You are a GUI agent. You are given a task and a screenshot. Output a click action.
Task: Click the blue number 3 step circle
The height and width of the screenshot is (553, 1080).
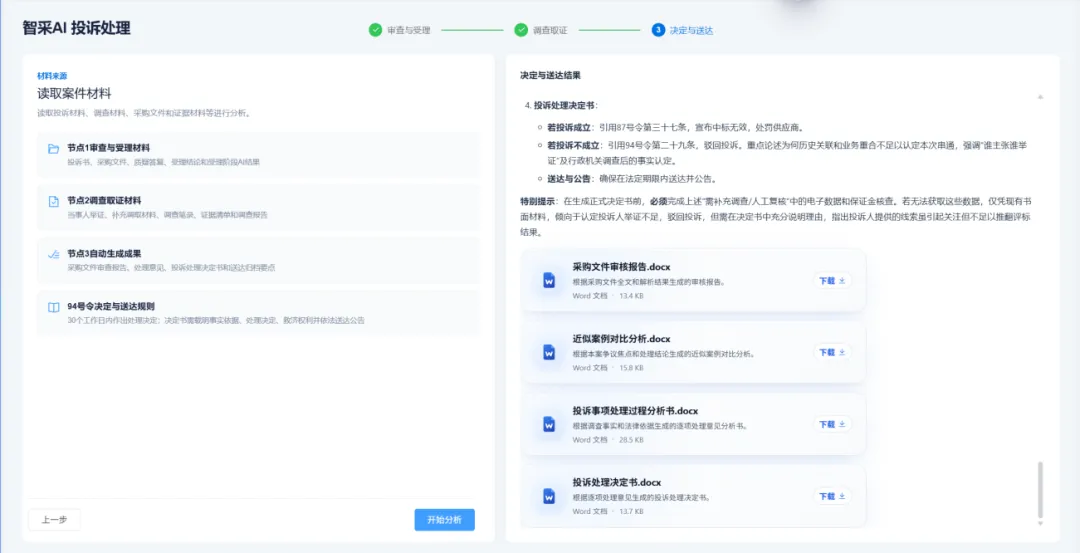pyautogui.click(x=658, y=30)
